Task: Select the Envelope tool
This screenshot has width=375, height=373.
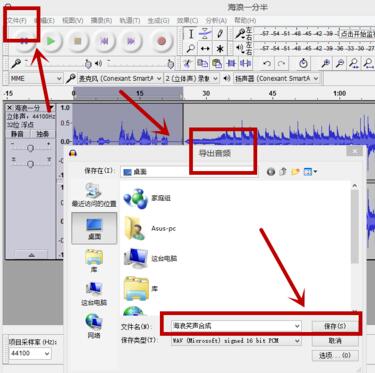Action: pos(205,34)
